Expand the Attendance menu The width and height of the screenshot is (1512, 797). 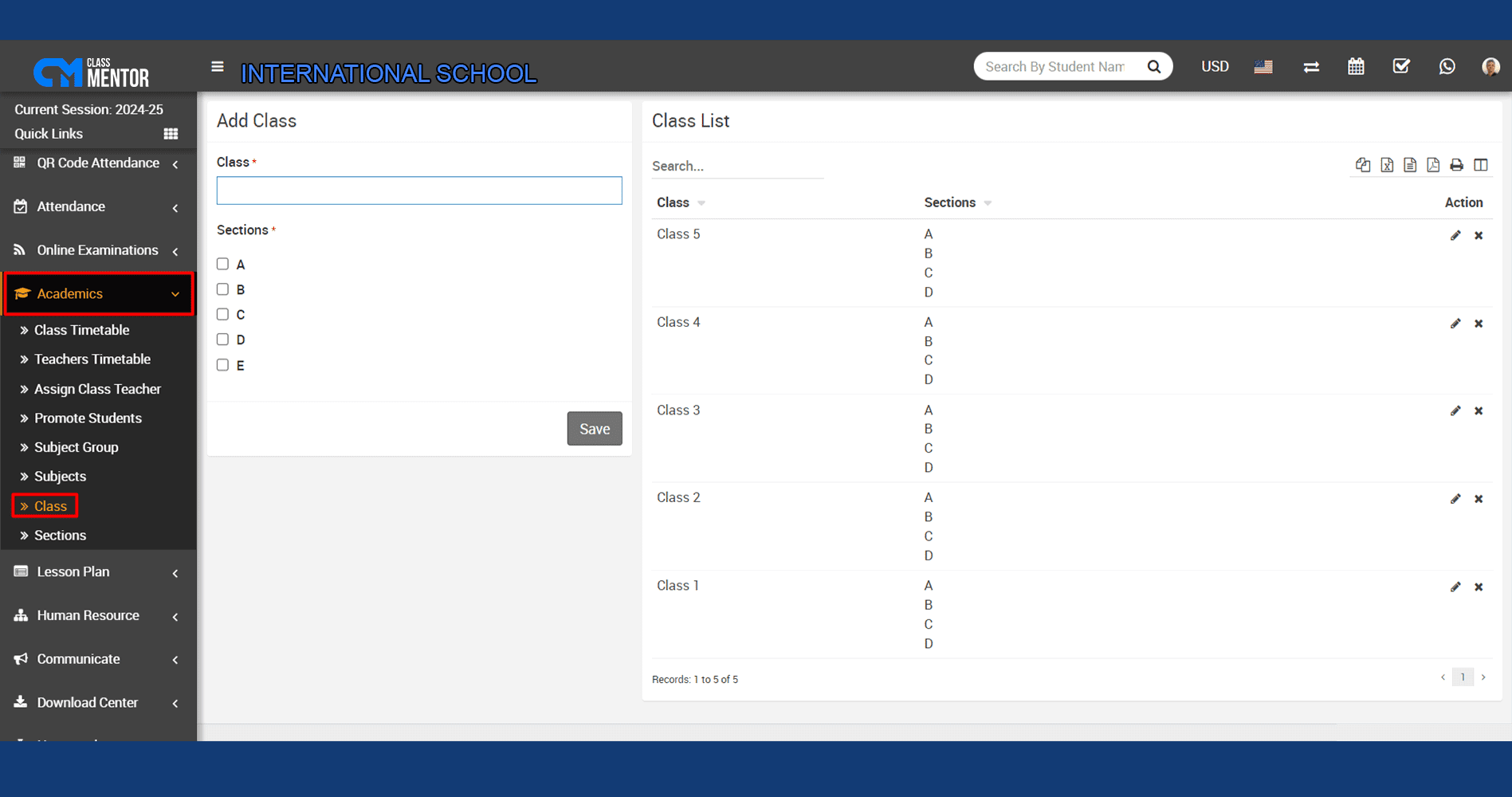coord(98,207)
